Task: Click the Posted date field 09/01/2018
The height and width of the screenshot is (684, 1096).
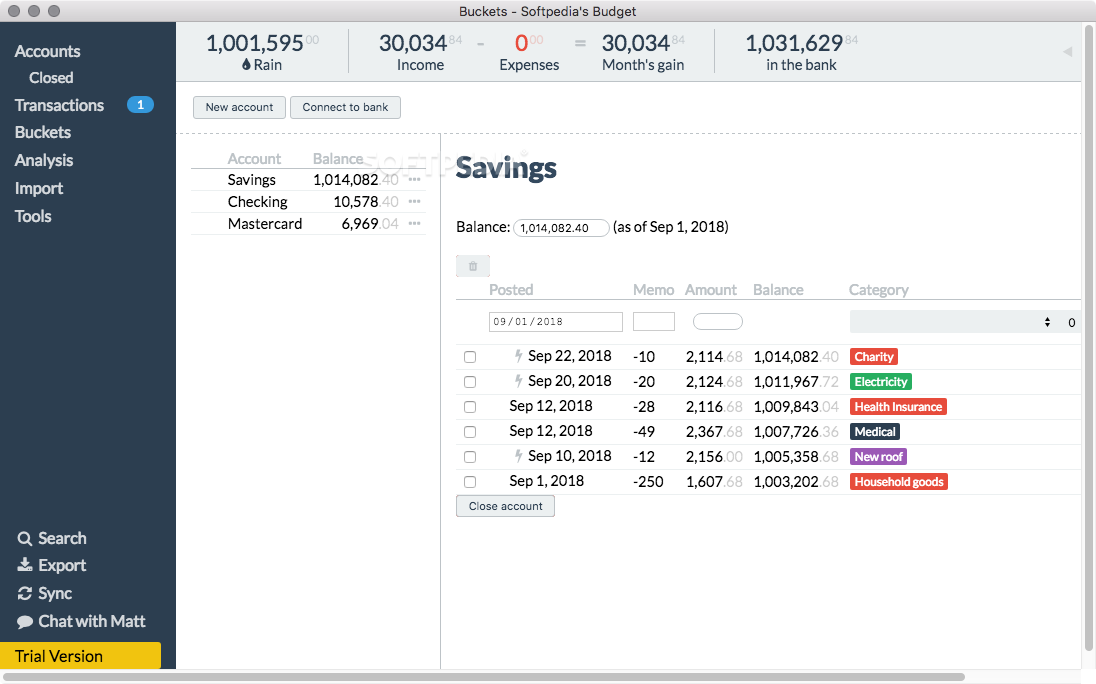Action: pos(556,322)
